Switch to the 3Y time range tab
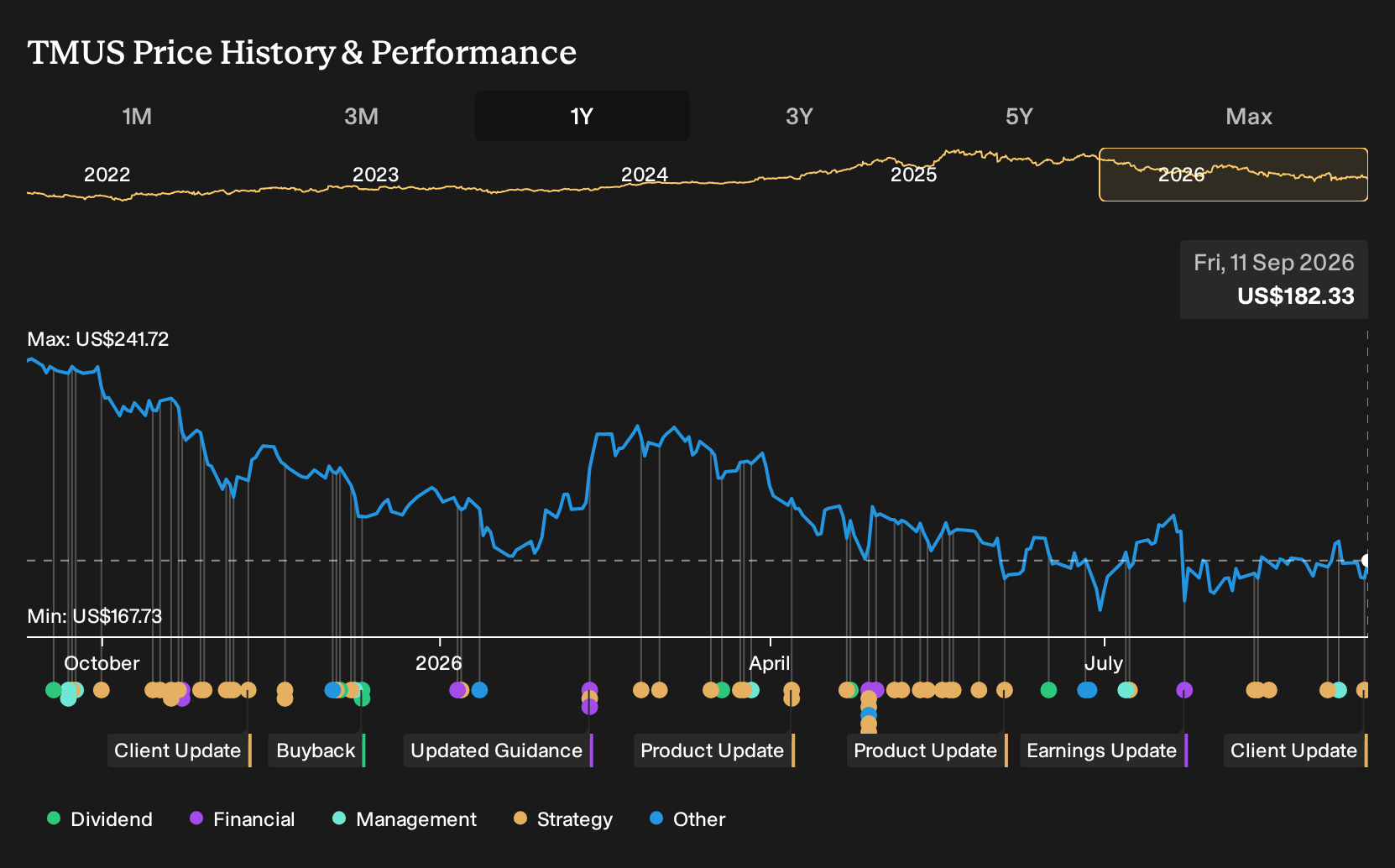Screen dimensions: 1395x868 pos(799,116)
